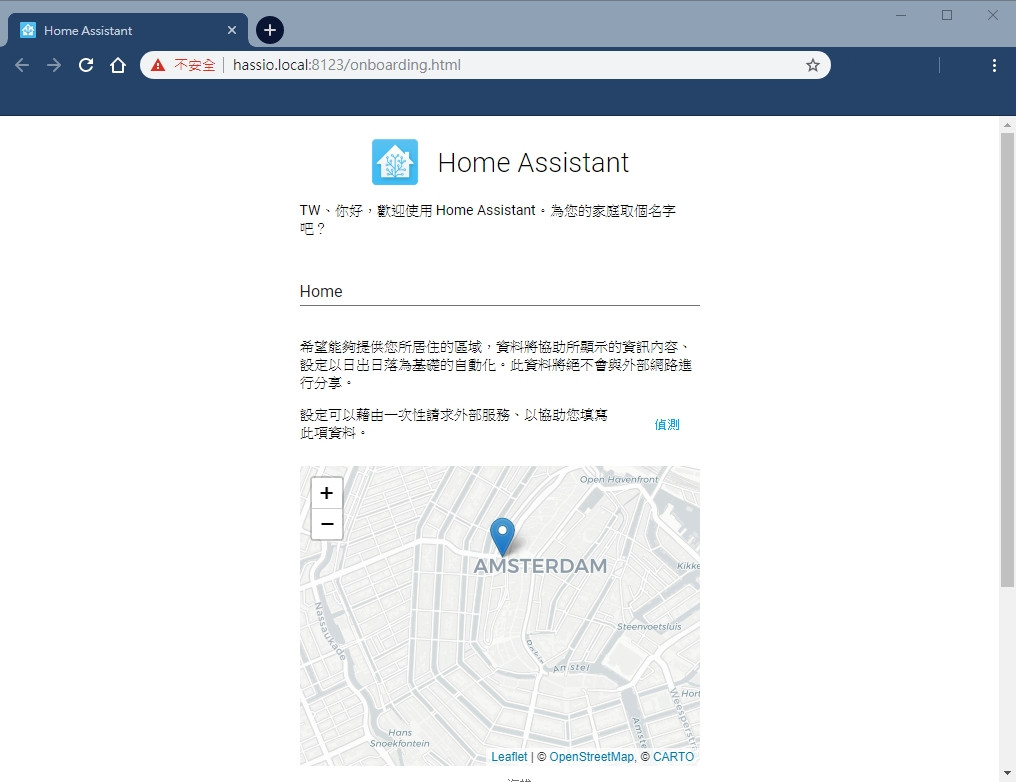Go back with the browser back arrow
The height and width of the screenshot is (782, 1016).
(x=22, y=65)
